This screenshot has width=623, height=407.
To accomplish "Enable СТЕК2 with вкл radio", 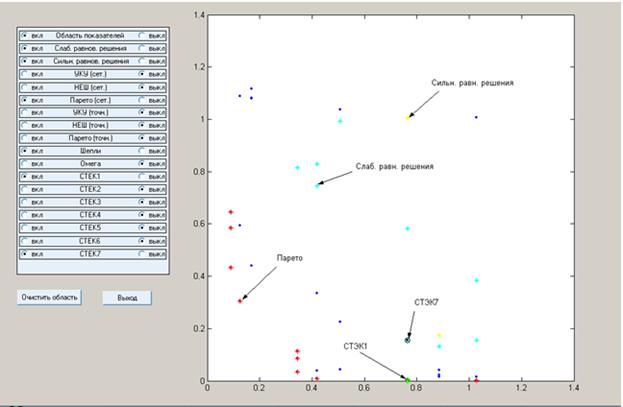I will coord(25,189).
